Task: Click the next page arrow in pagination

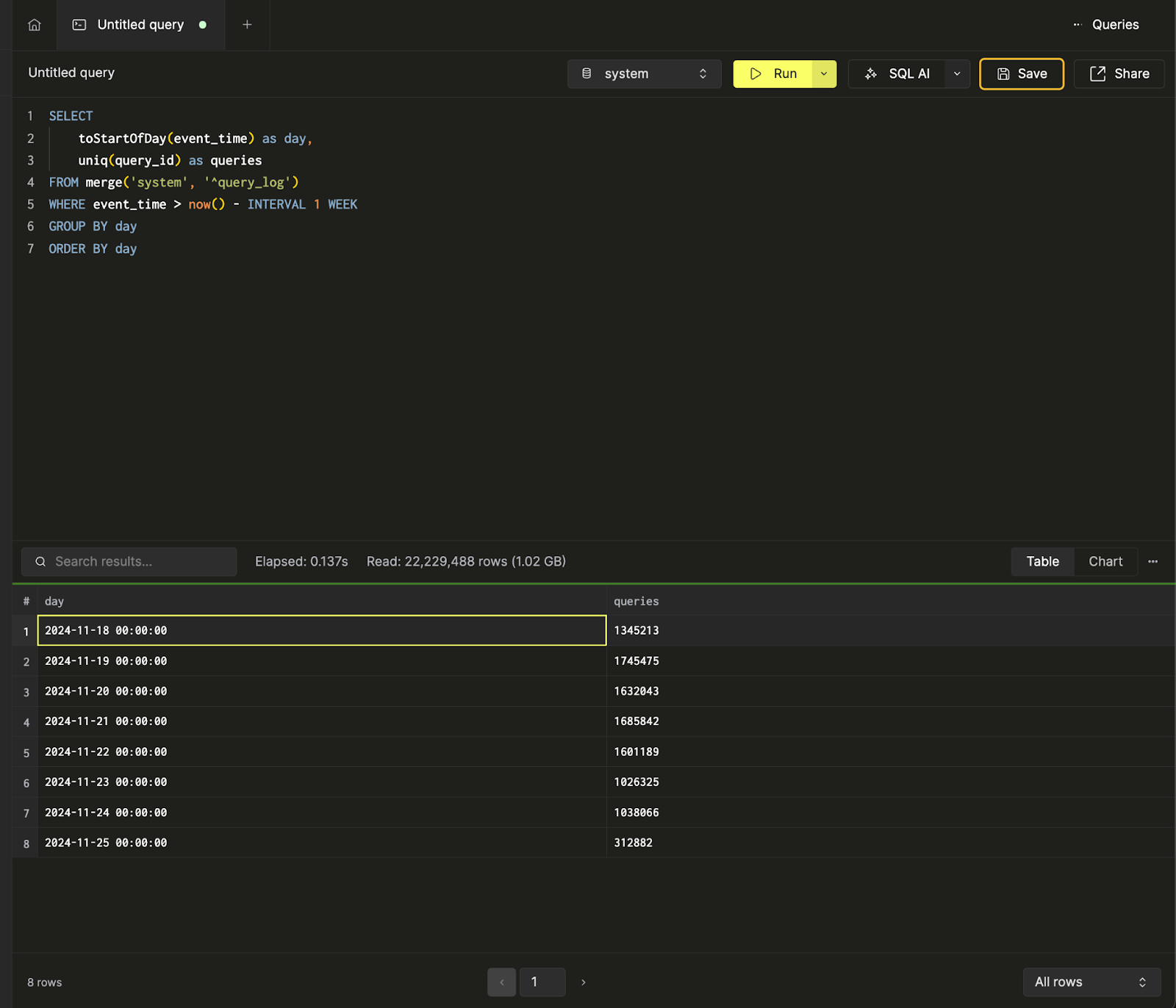Action: [583, 982]
